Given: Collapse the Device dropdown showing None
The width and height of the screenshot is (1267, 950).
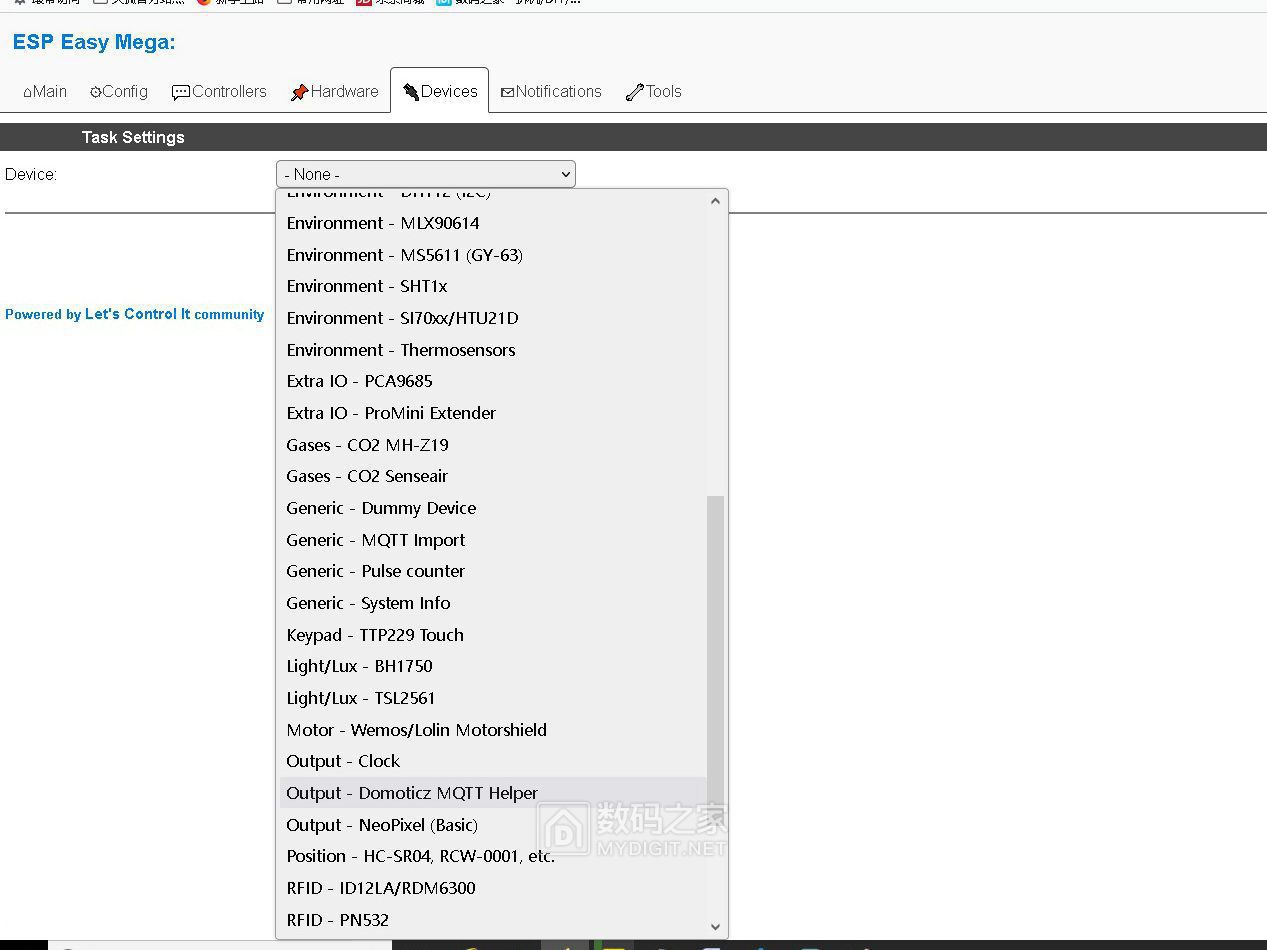Looking at the screenshot, I should (x=425, y=174).
